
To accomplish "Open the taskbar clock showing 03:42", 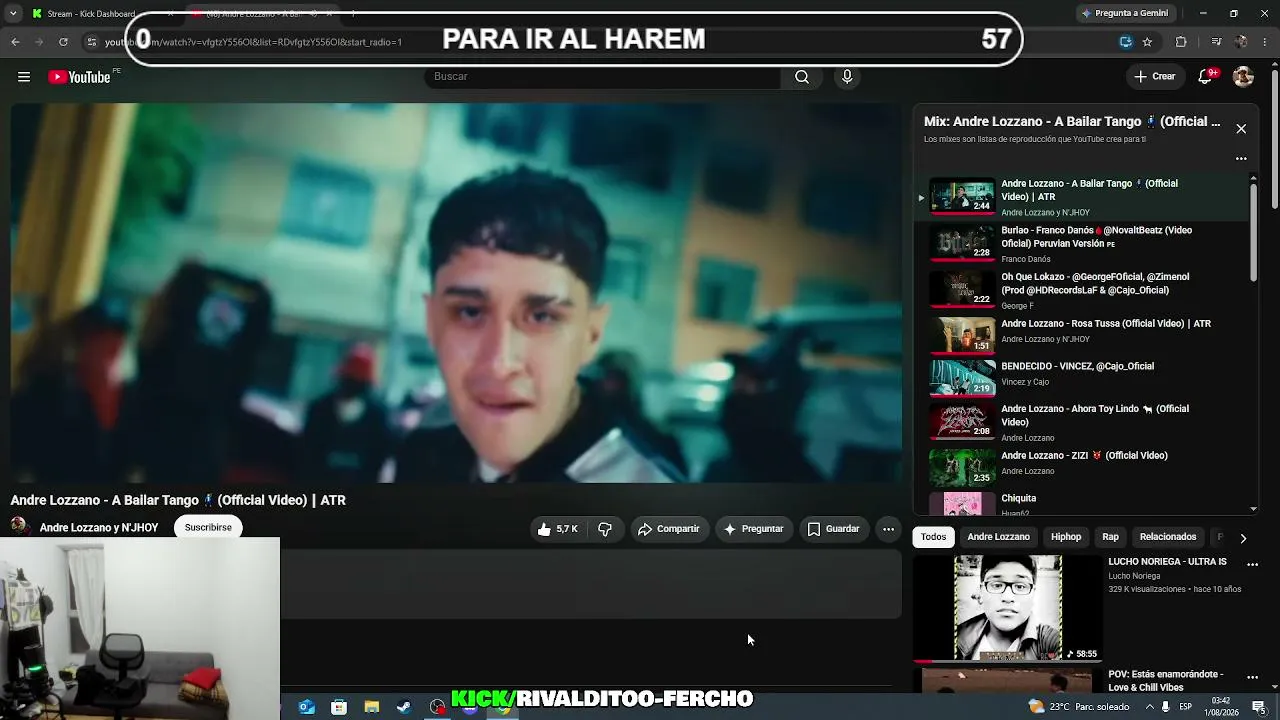I will [1221, 707].
